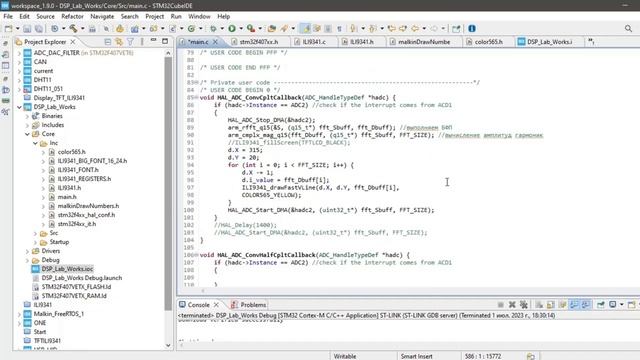Select DSP_Lab_Works.ioc file
640x360 pixels.
tap(67, 269)
